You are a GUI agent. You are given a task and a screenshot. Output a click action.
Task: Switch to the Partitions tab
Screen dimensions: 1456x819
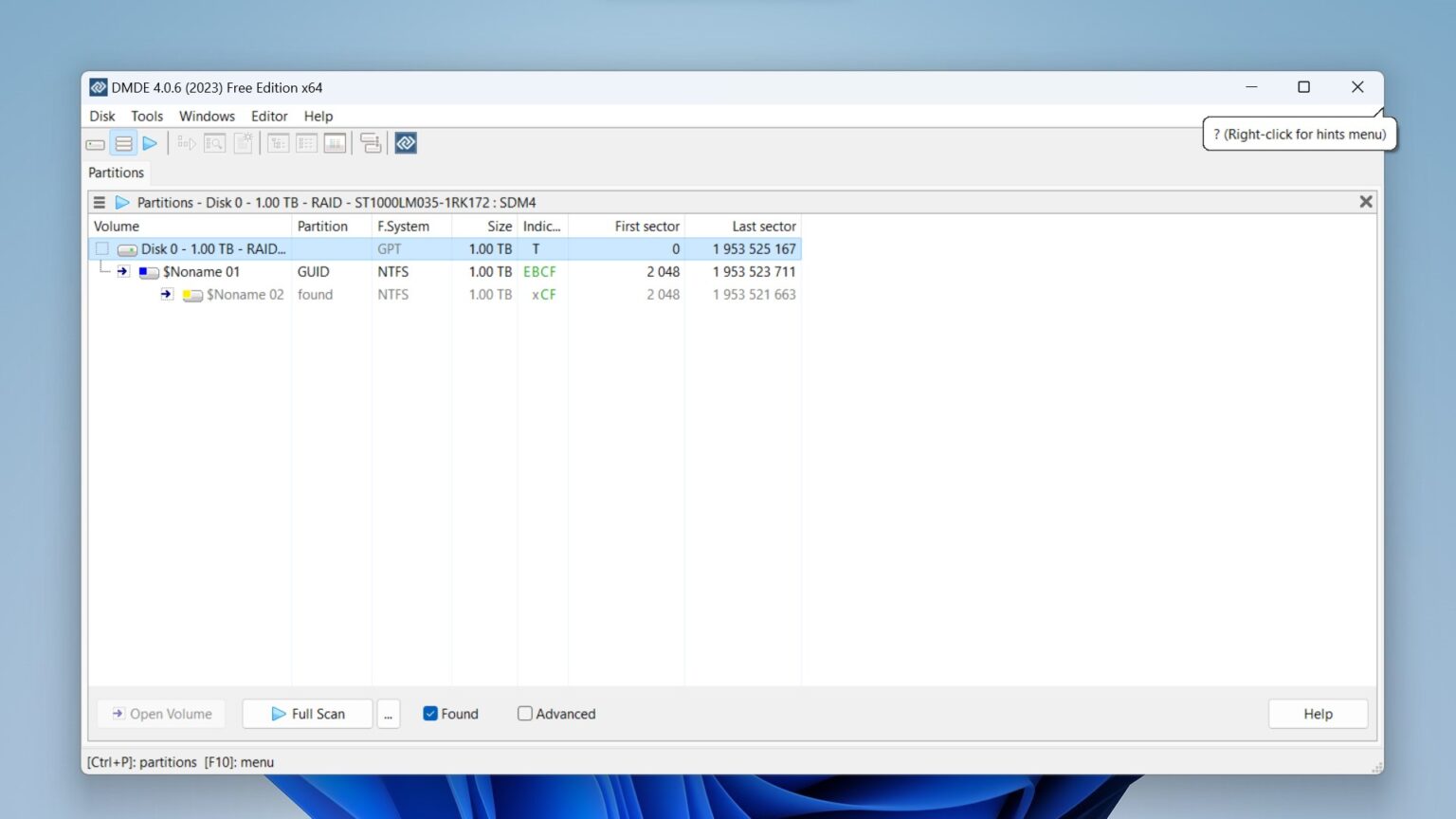pos(116,173)
